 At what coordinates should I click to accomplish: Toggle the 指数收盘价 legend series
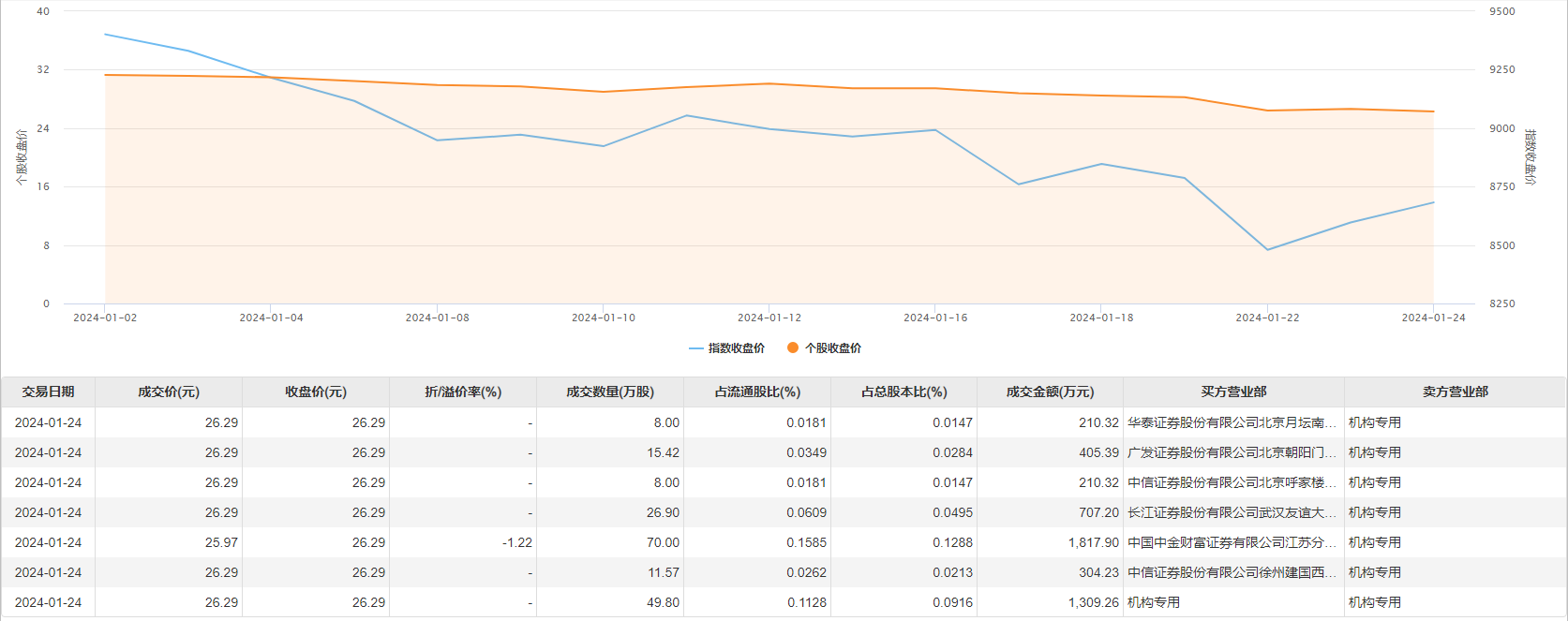pos(726,348)
